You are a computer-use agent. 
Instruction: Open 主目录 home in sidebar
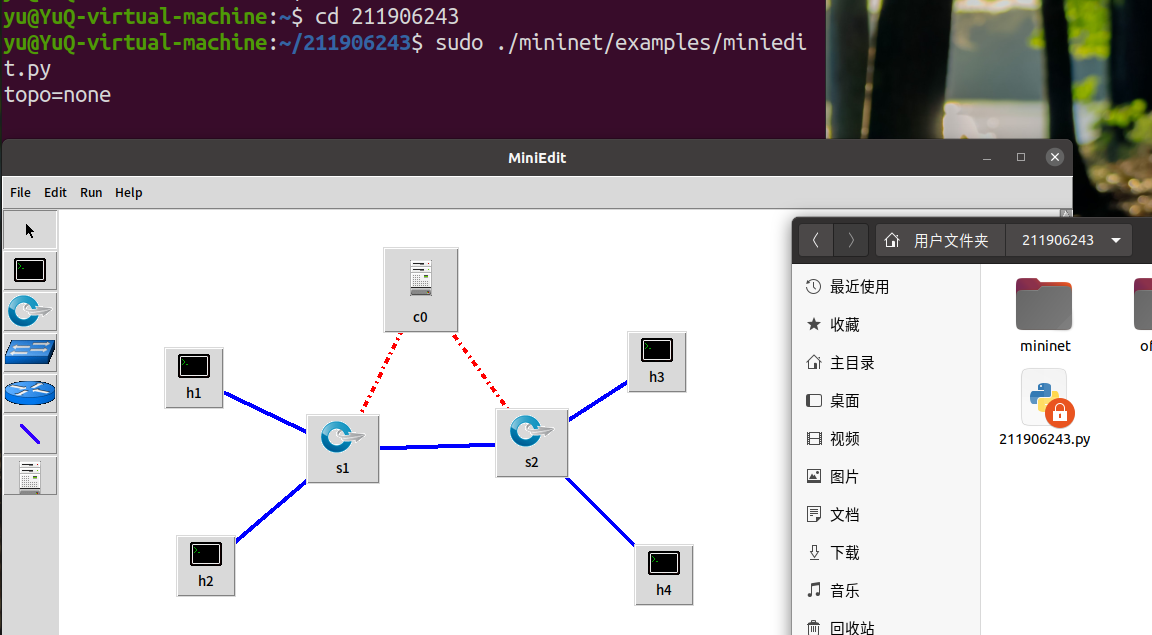[x=885, y=363]
